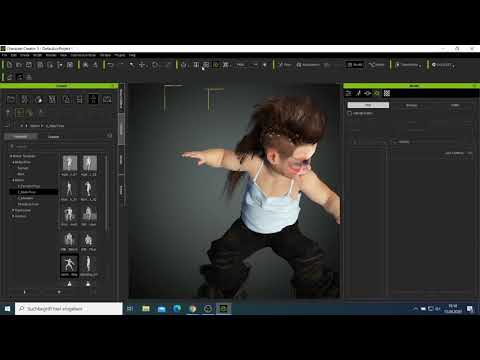Image resolution: width=480 pixels, height=360 pixels.
Task: Open the File menu
Action: pos(4,55)
